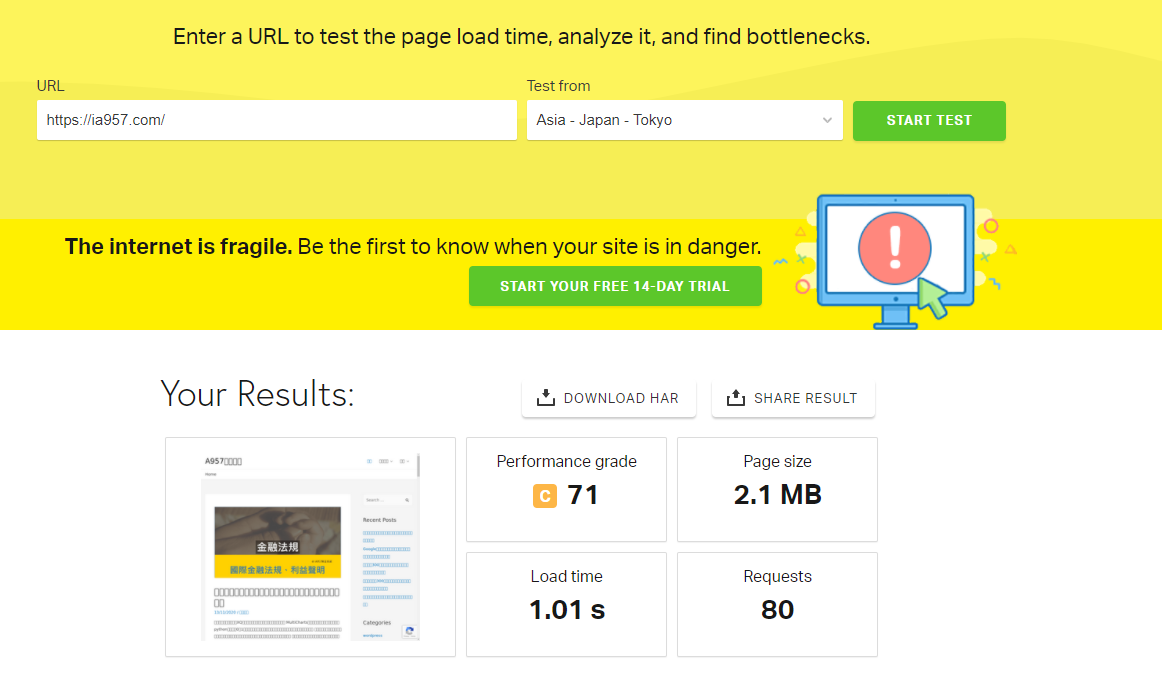Expand the dropdown chevron arrow for test location

pyautogui.click(x=827, y=120)
